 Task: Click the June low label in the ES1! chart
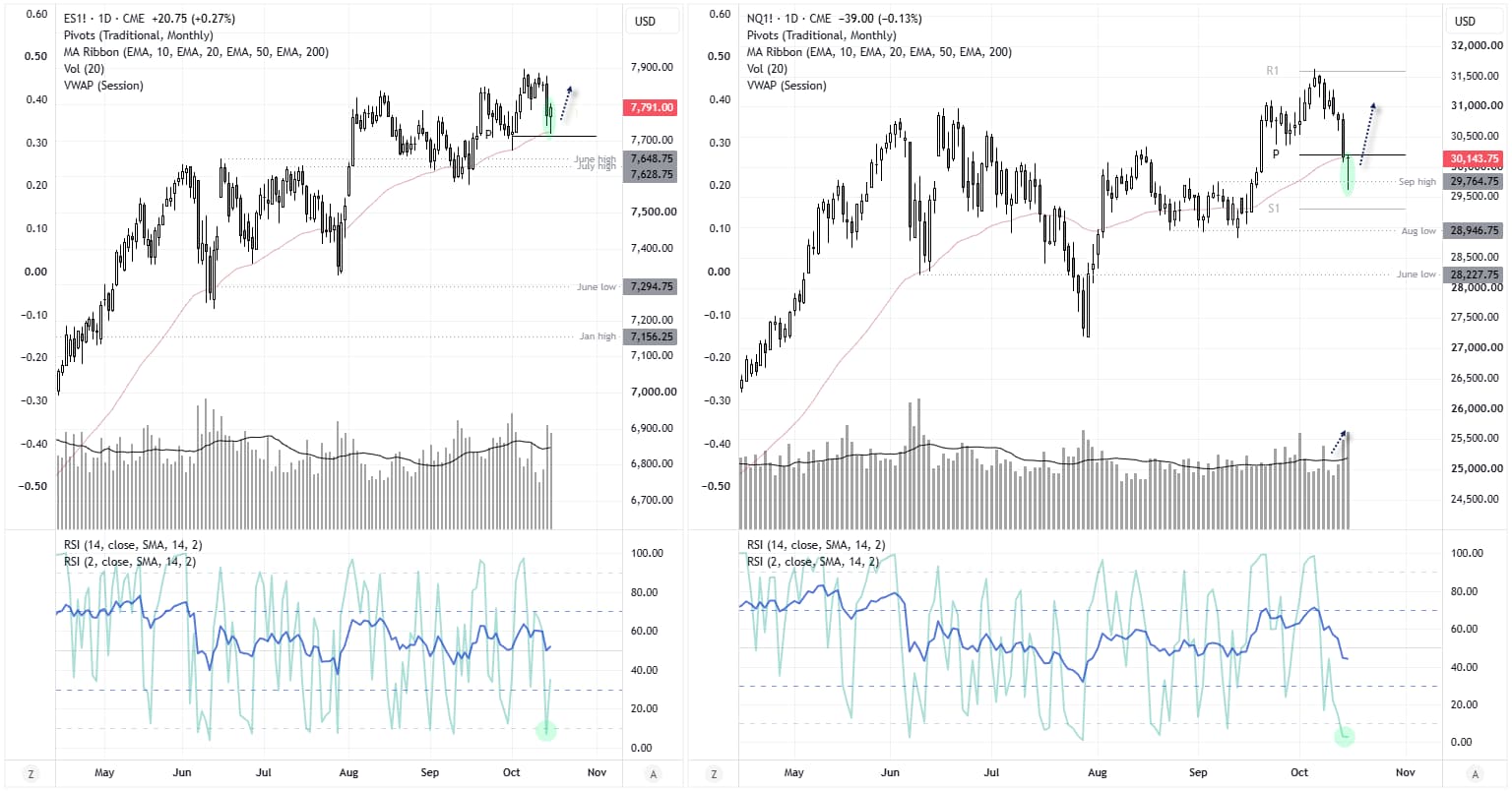(x=597, y=287)
